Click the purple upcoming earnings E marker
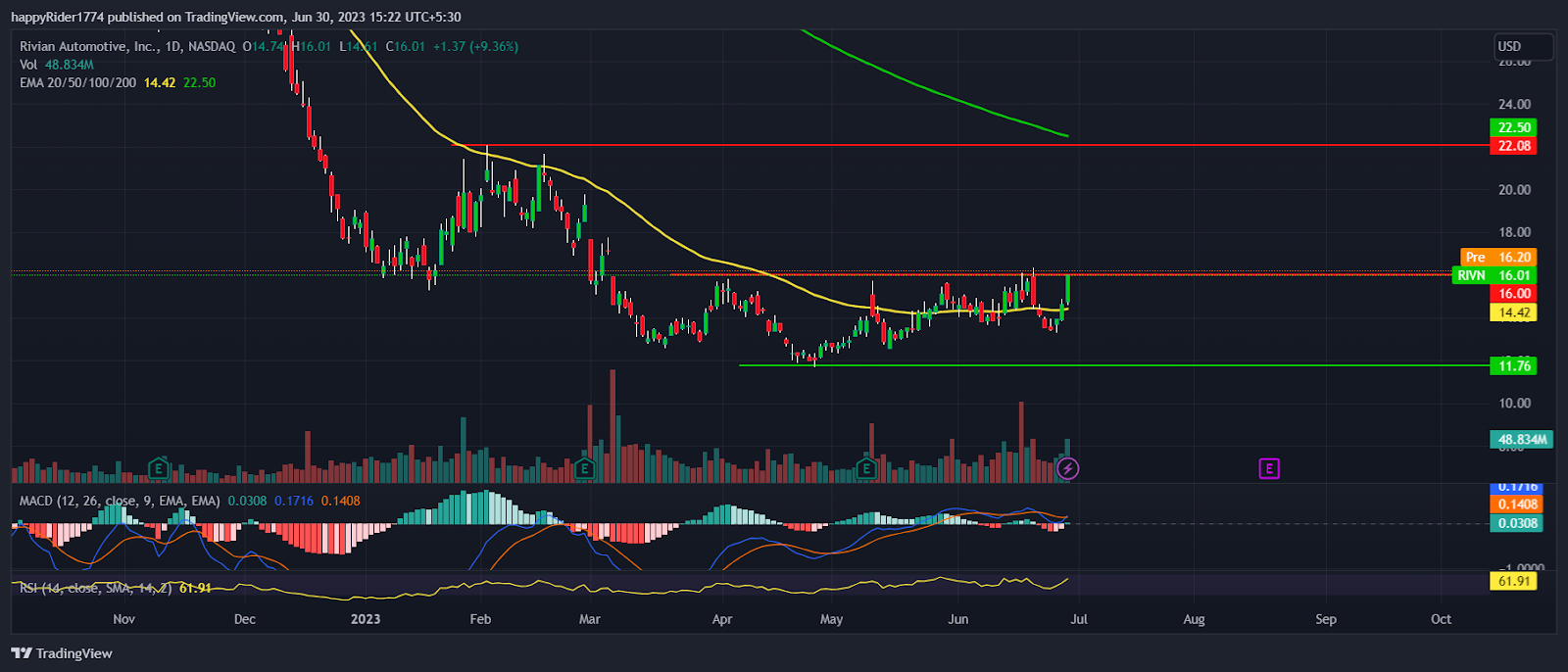The image size is (1568, 672). [1269, 468]
